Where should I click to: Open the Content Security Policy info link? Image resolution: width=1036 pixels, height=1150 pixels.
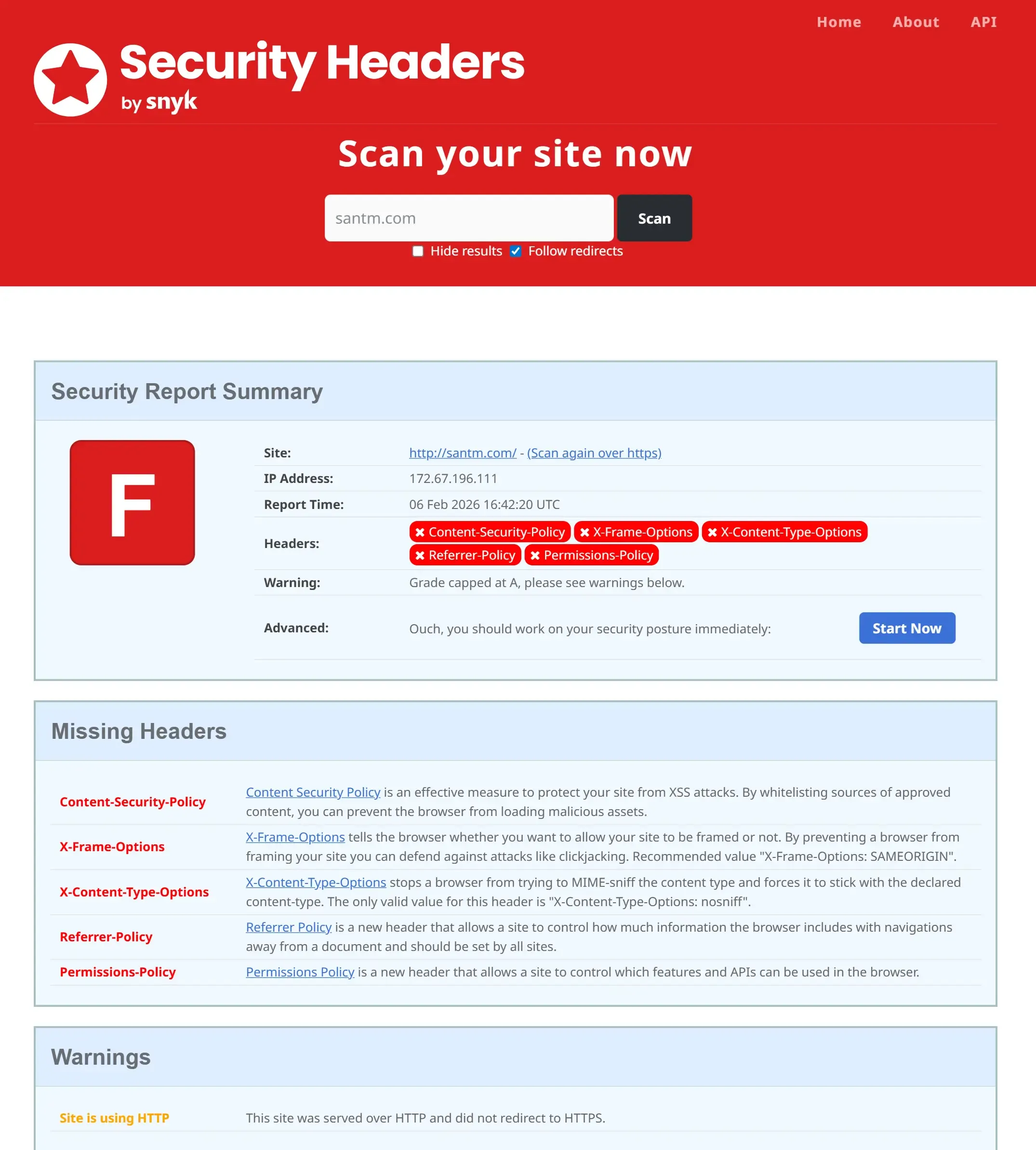313,792
